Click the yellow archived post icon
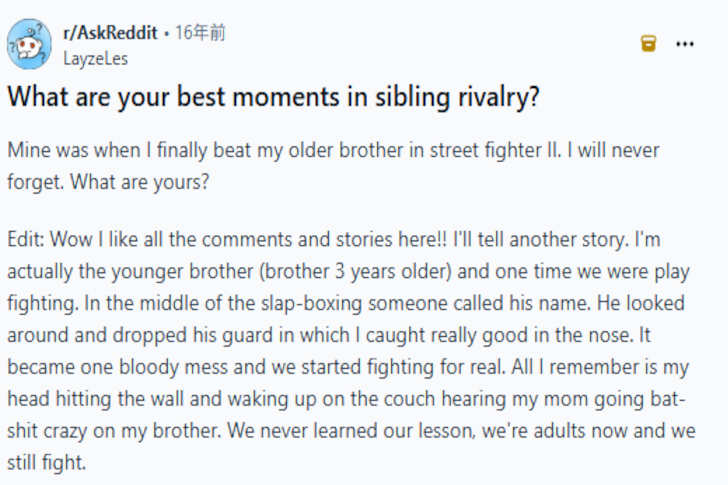 [x=648, y=44]
